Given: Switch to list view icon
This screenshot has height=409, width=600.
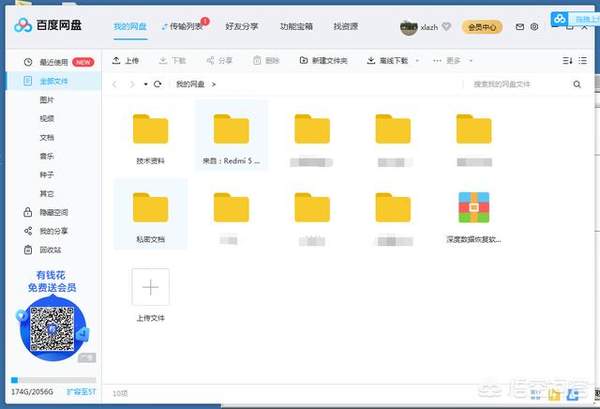Looking at the screenshot, I should pos(583,60).
